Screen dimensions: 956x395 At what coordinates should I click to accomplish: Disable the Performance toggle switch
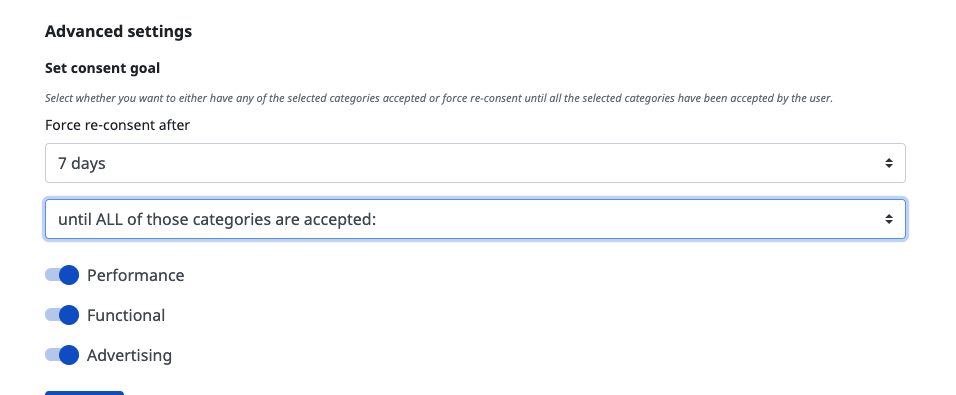[x=62, y=275]
